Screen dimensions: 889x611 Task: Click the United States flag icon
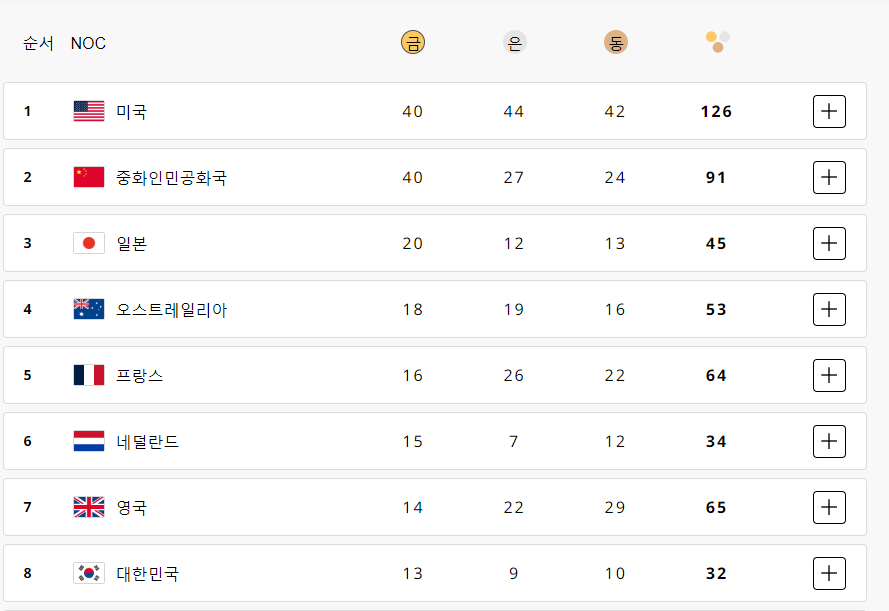point(89,111)
